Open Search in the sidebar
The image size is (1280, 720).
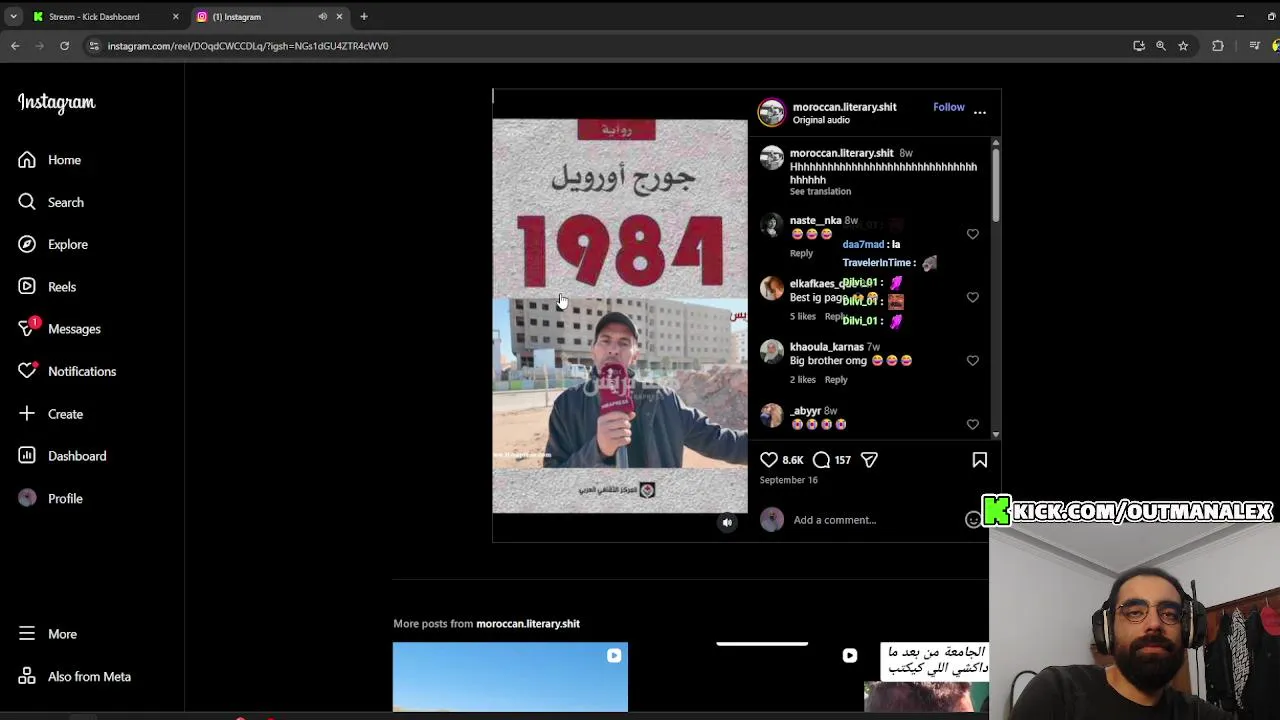coord(66,202)
